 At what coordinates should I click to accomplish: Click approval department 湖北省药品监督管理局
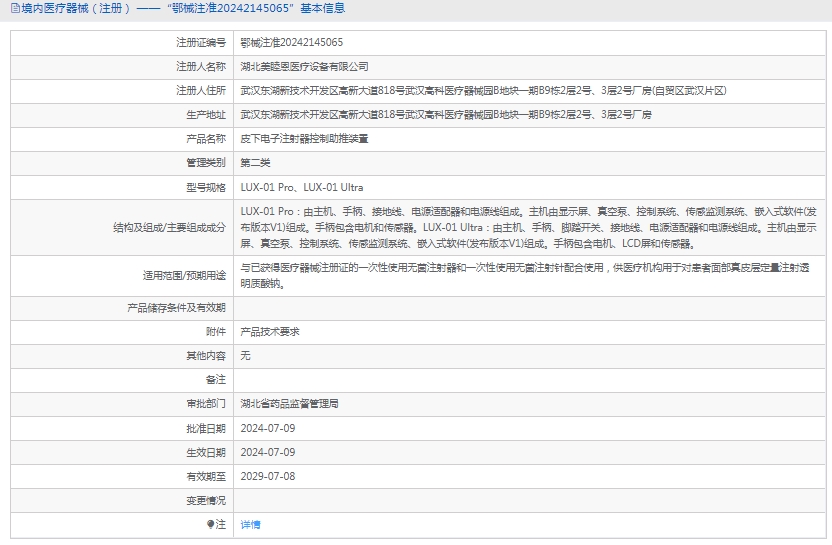[290, 404]
